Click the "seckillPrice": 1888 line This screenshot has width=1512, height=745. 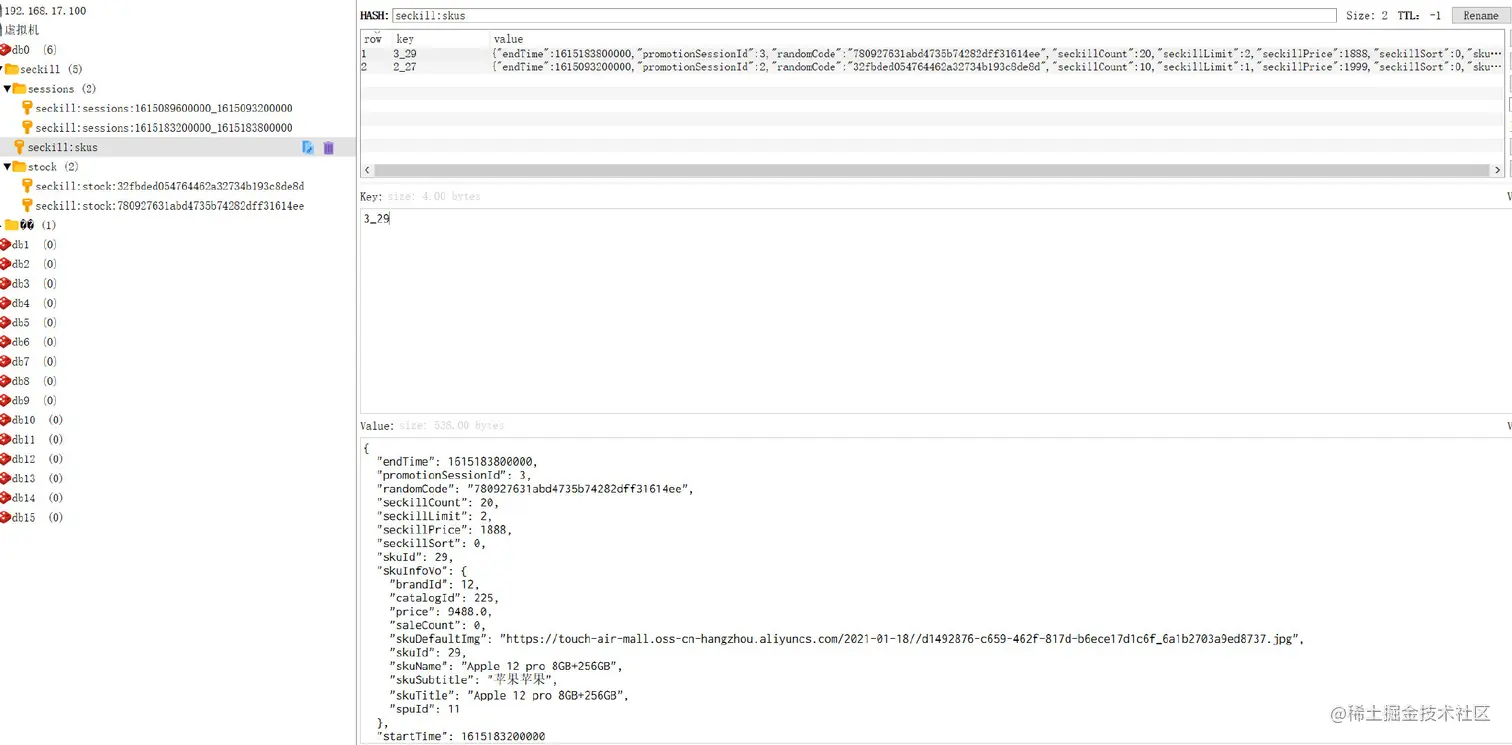pyautogui.click(x=444, y=530)
